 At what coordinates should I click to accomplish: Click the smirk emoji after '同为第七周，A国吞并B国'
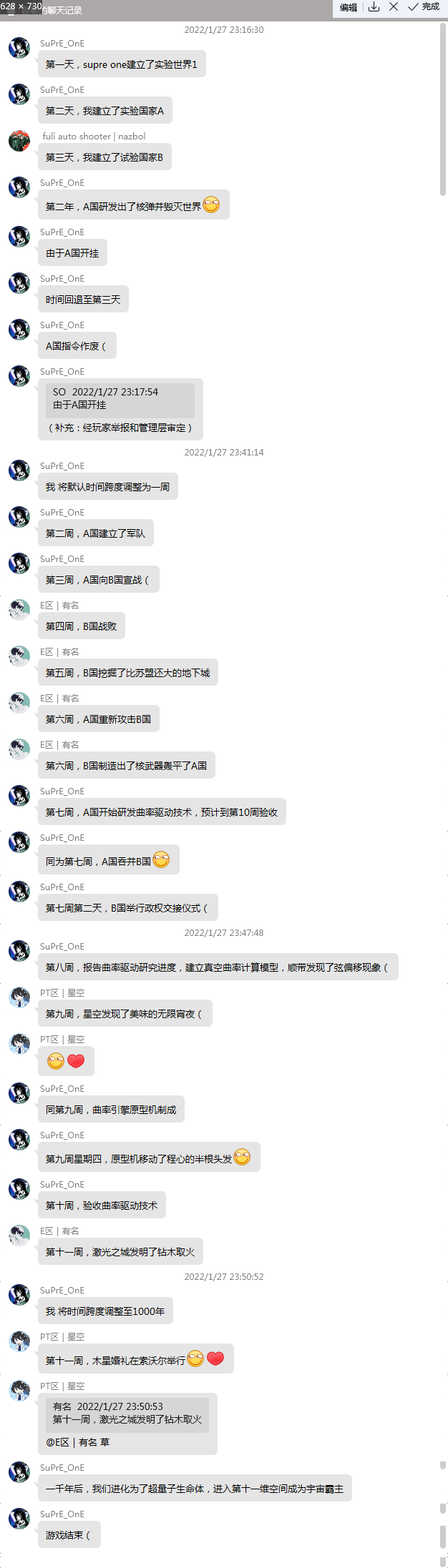point(161,860)
